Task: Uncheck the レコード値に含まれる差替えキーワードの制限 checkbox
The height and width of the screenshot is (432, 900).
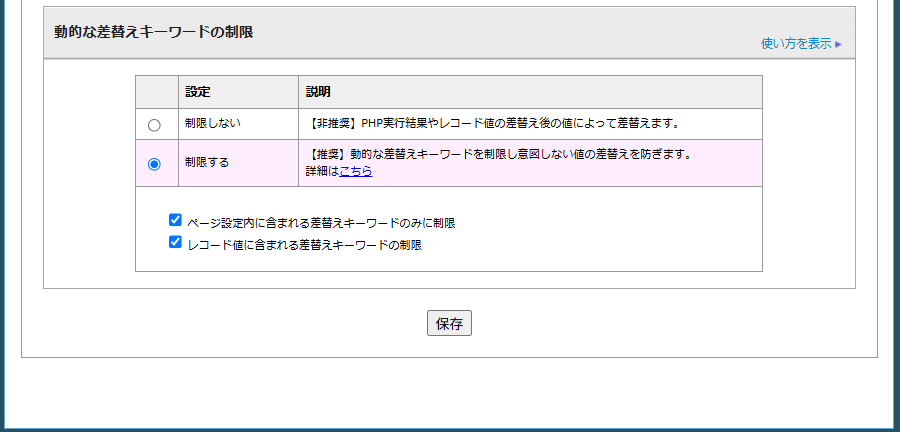Action: point(176,242)
